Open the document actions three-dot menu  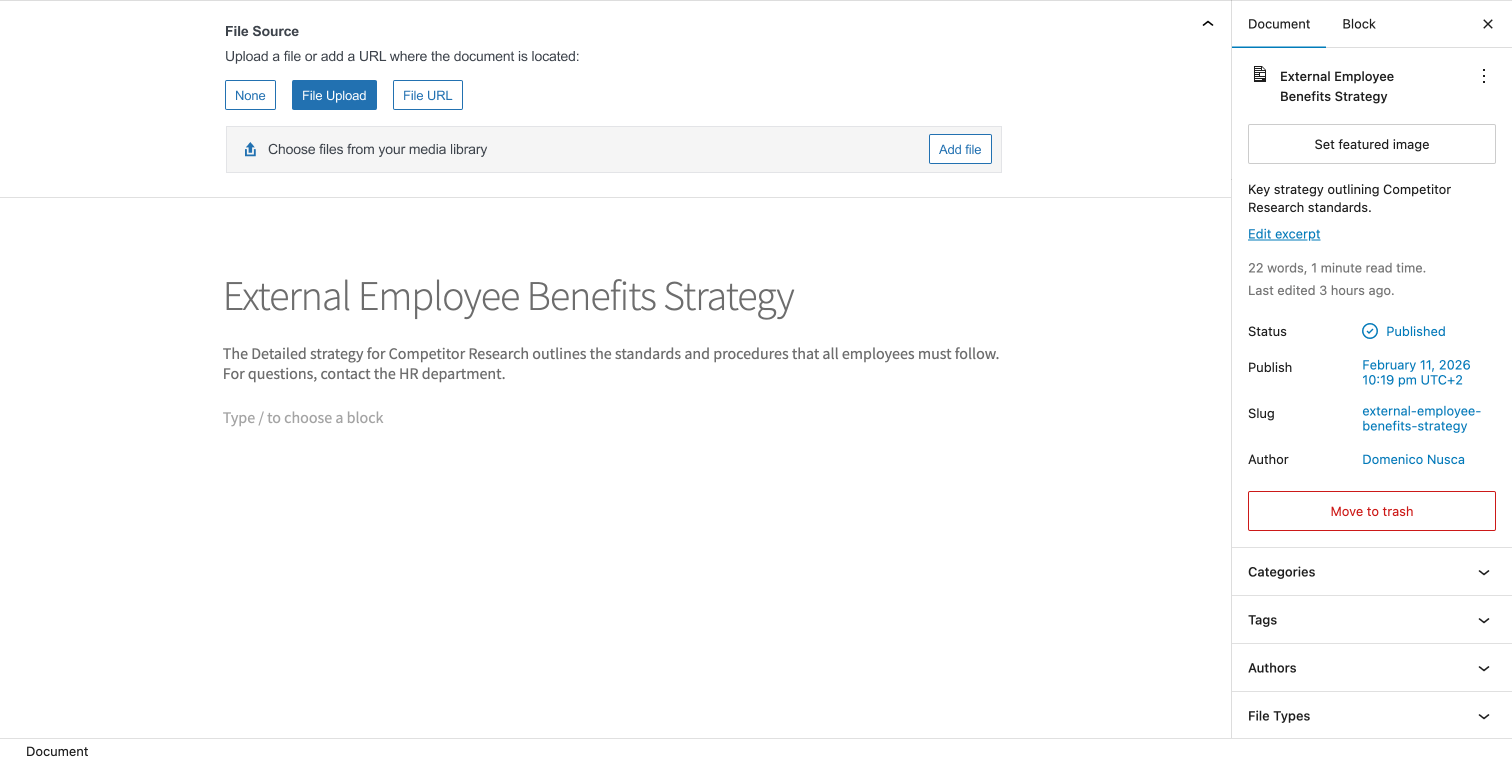(1483, 76)
